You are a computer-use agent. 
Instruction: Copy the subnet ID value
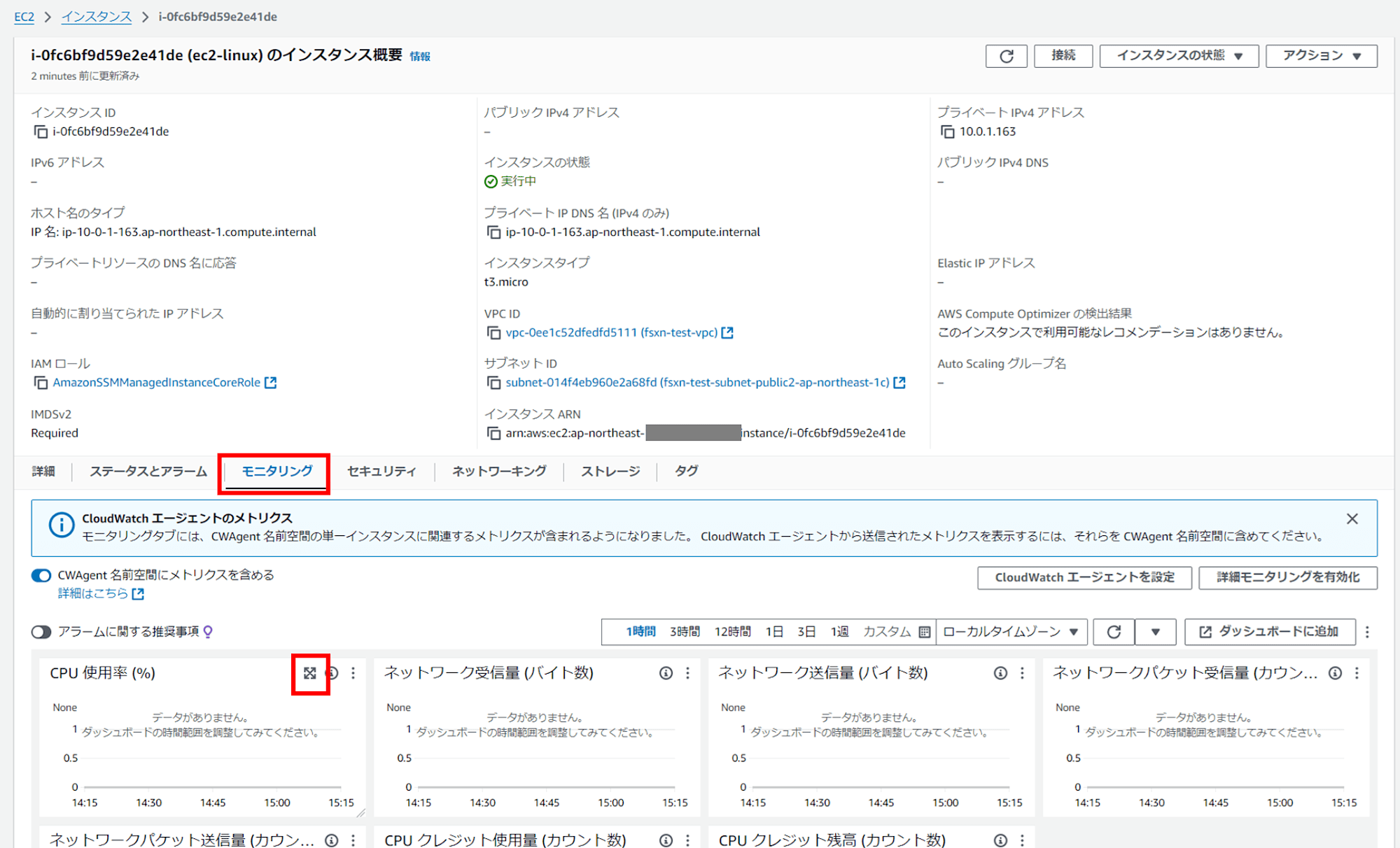coord(493,383)
